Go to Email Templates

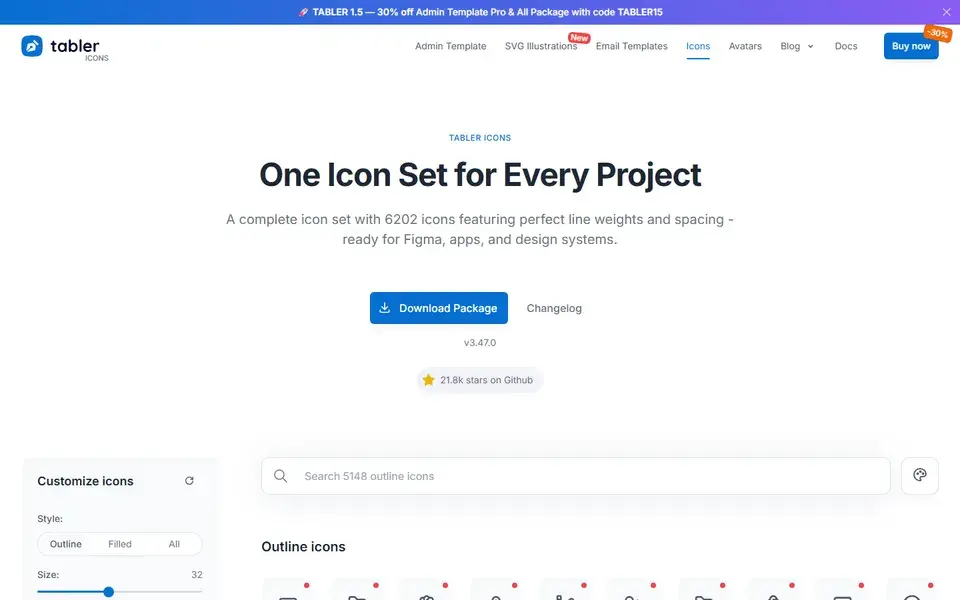(x=631, y=46)
